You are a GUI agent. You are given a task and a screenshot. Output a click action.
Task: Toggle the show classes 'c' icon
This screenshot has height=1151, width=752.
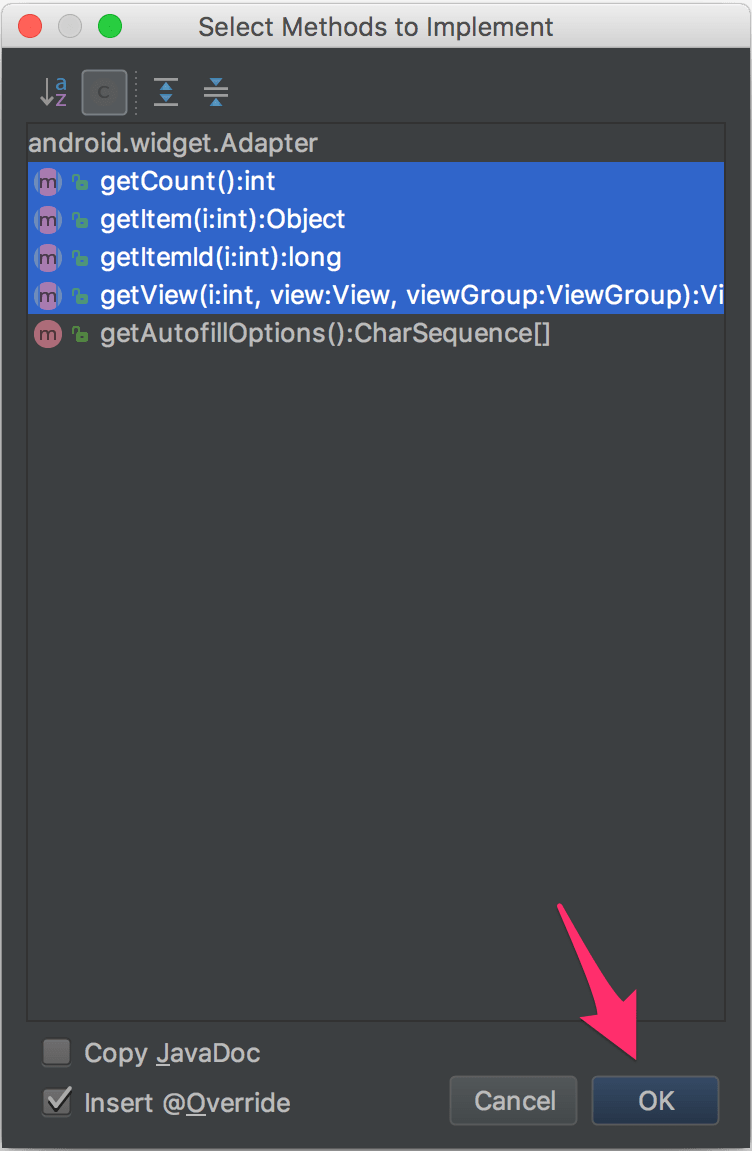pyautogui.click(x=103, y=92)
